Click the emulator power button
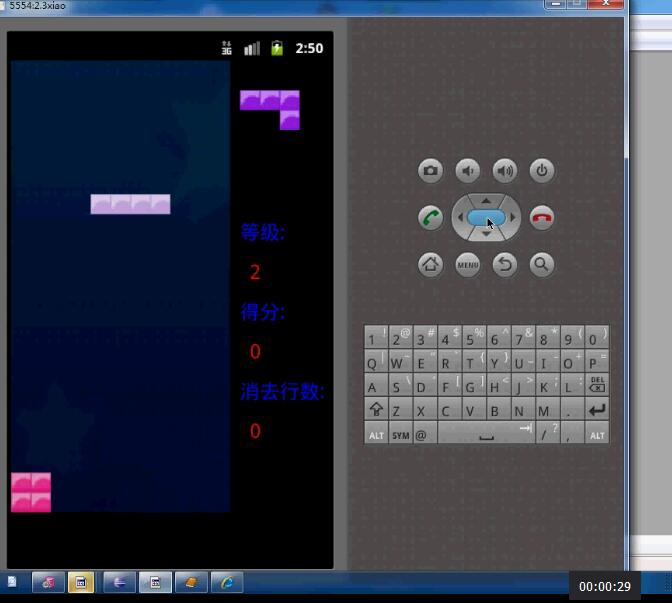This screenshot has height=603, width=672. click(x=542, y=171)
